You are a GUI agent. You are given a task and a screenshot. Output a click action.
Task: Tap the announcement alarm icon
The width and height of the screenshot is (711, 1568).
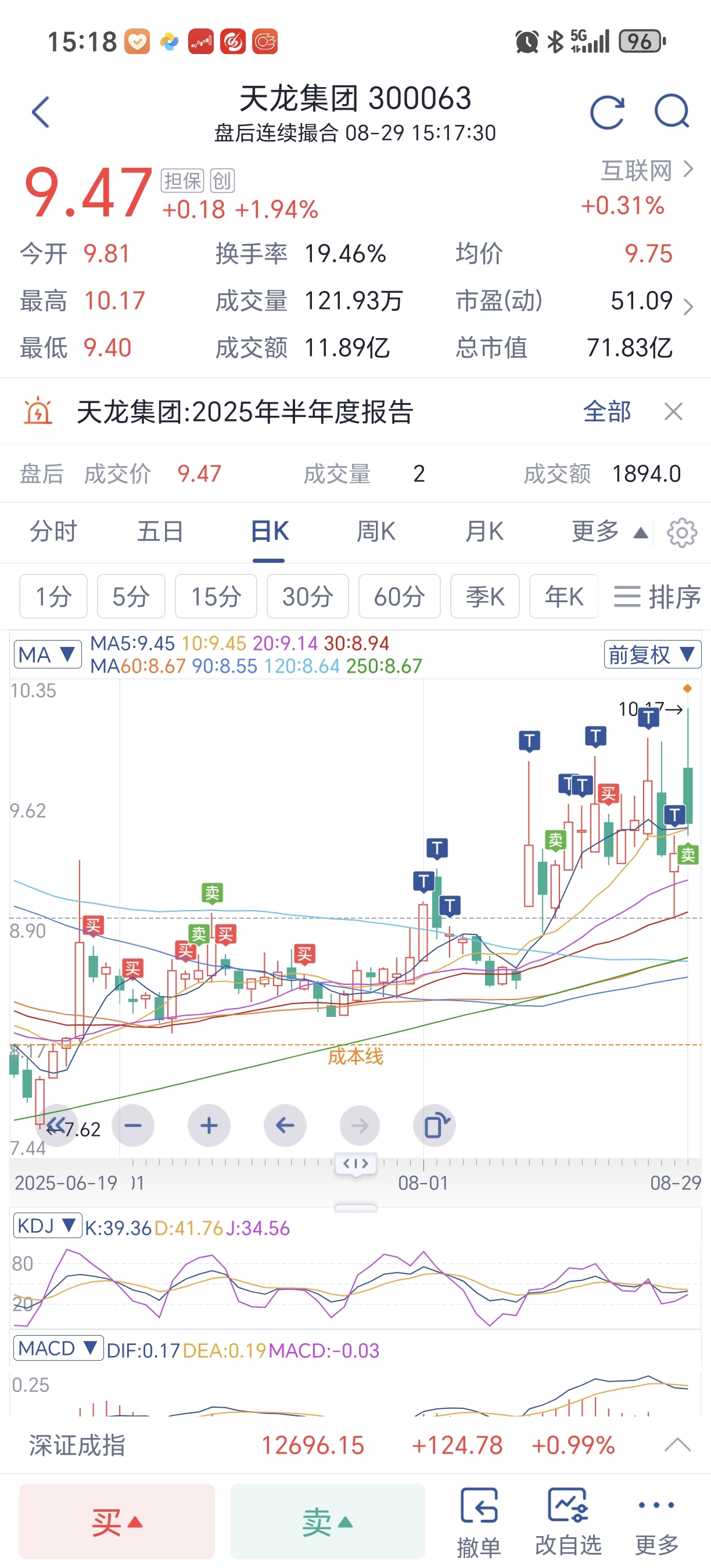pyautogui.click(x=38, y=411)
